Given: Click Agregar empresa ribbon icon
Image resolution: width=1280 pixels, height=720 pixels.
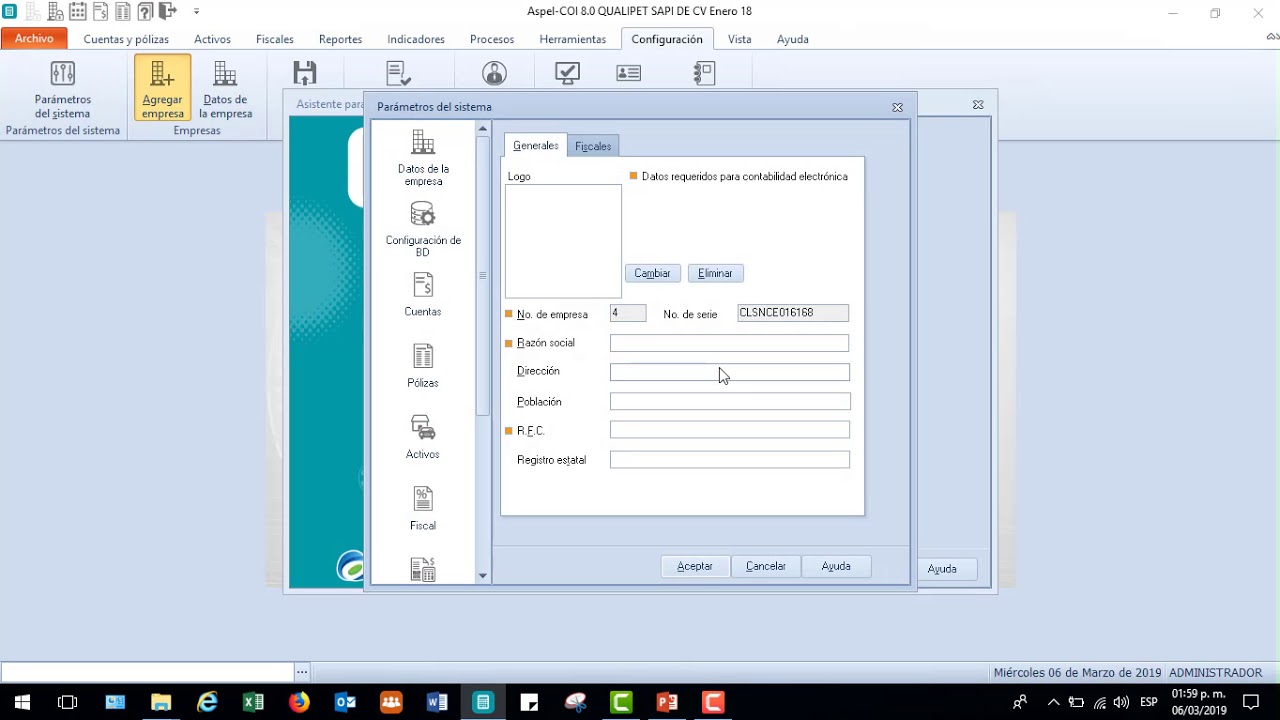Looking at the screenshot, I should [162, 88].
